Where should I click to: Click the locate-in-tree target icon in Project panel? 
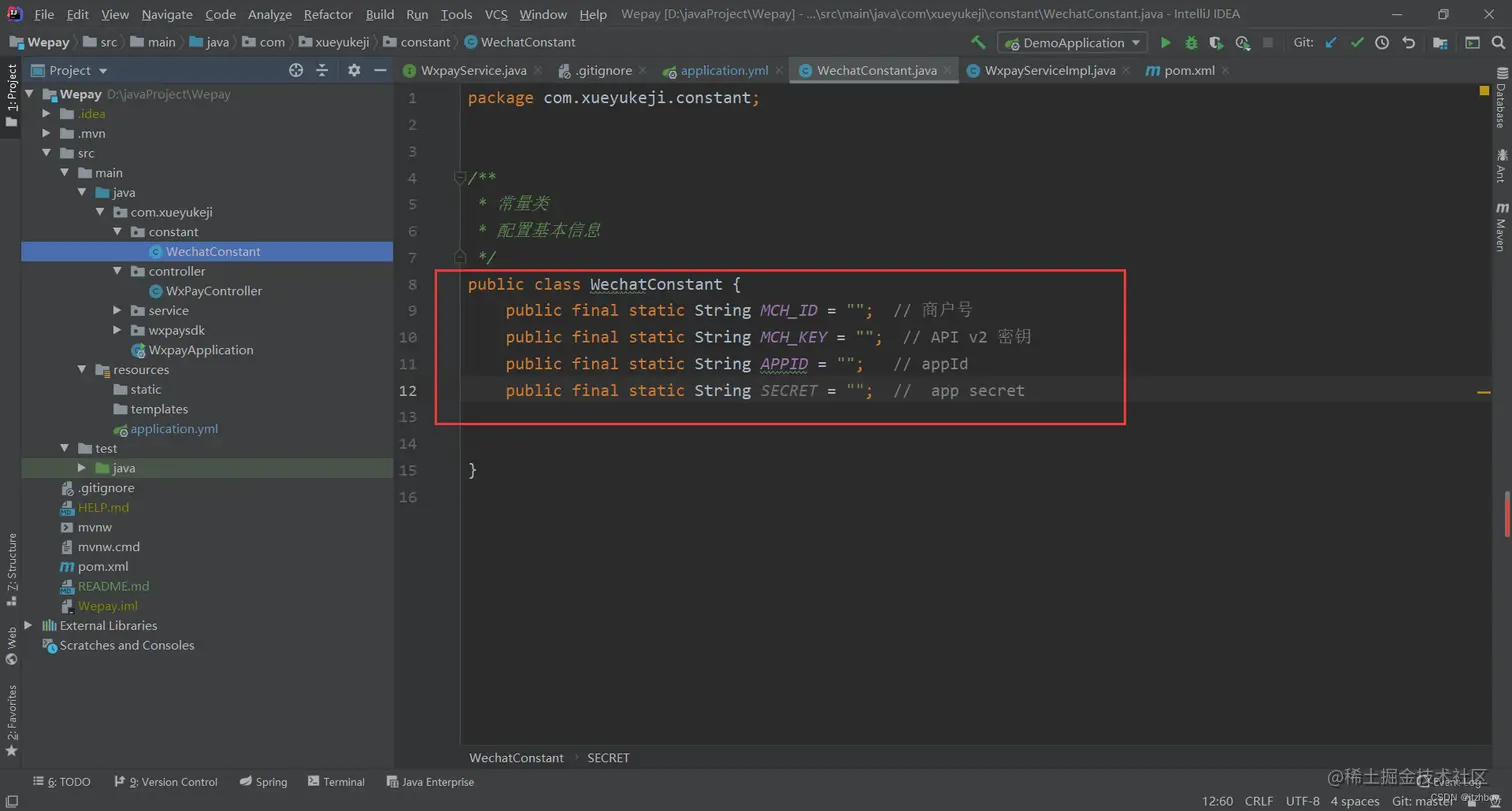coord(296,70)
